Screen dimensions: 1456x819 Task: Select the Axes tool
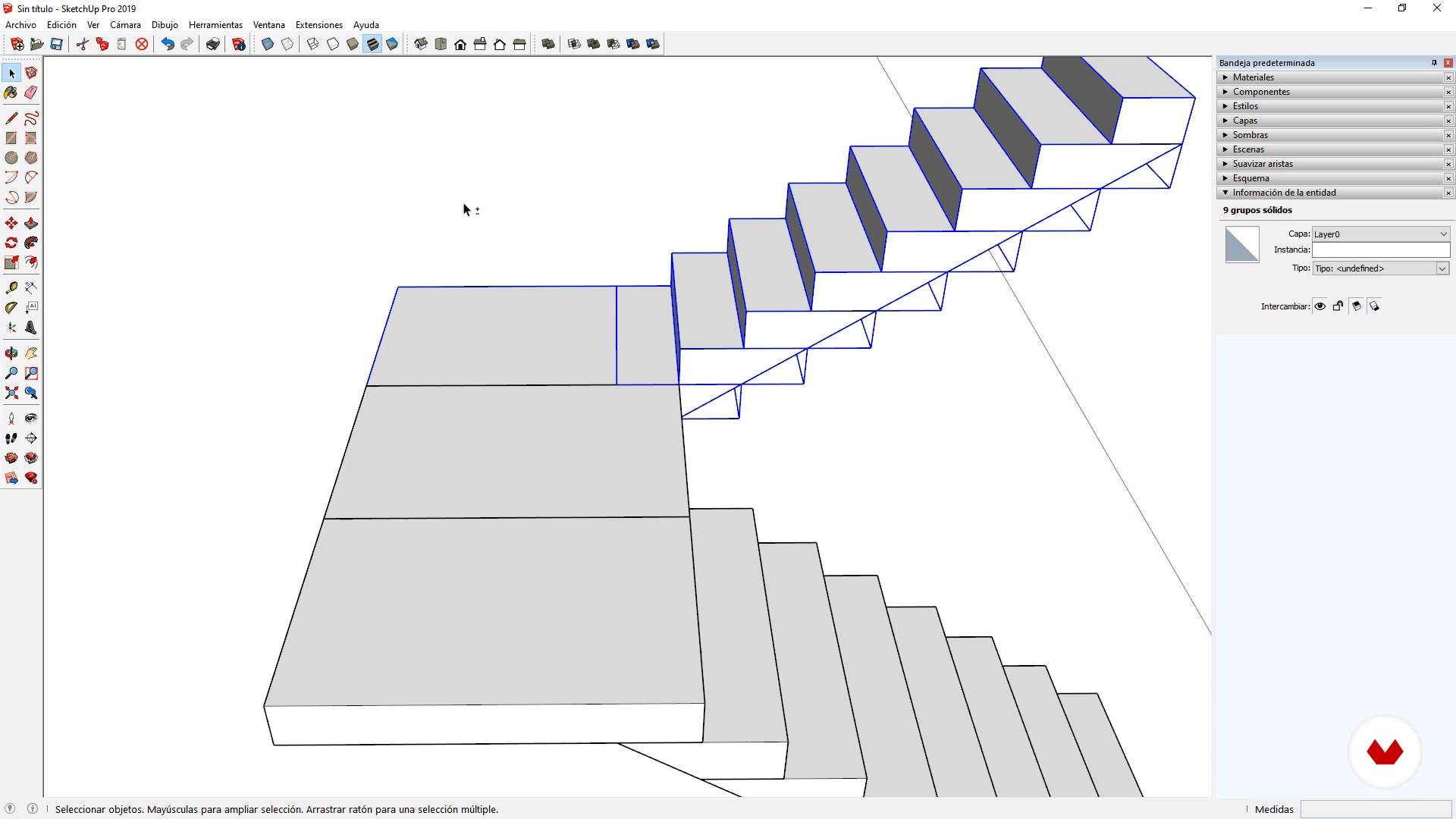point(11,328)
